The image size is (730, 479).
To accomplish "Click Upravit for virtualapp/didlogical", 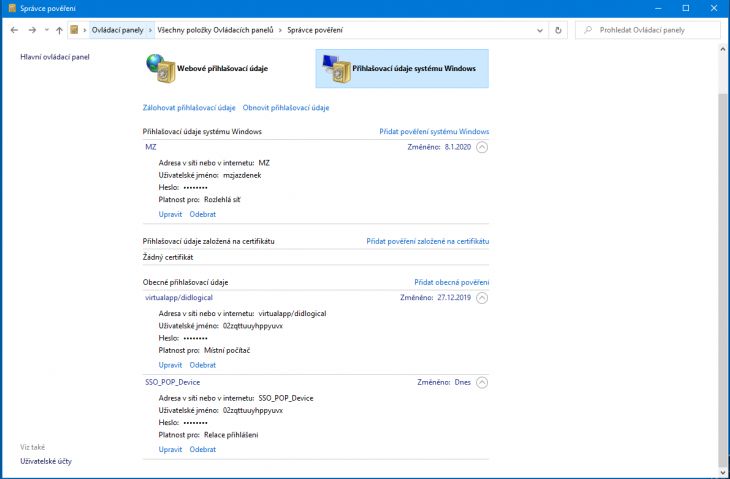I will 170,365.
